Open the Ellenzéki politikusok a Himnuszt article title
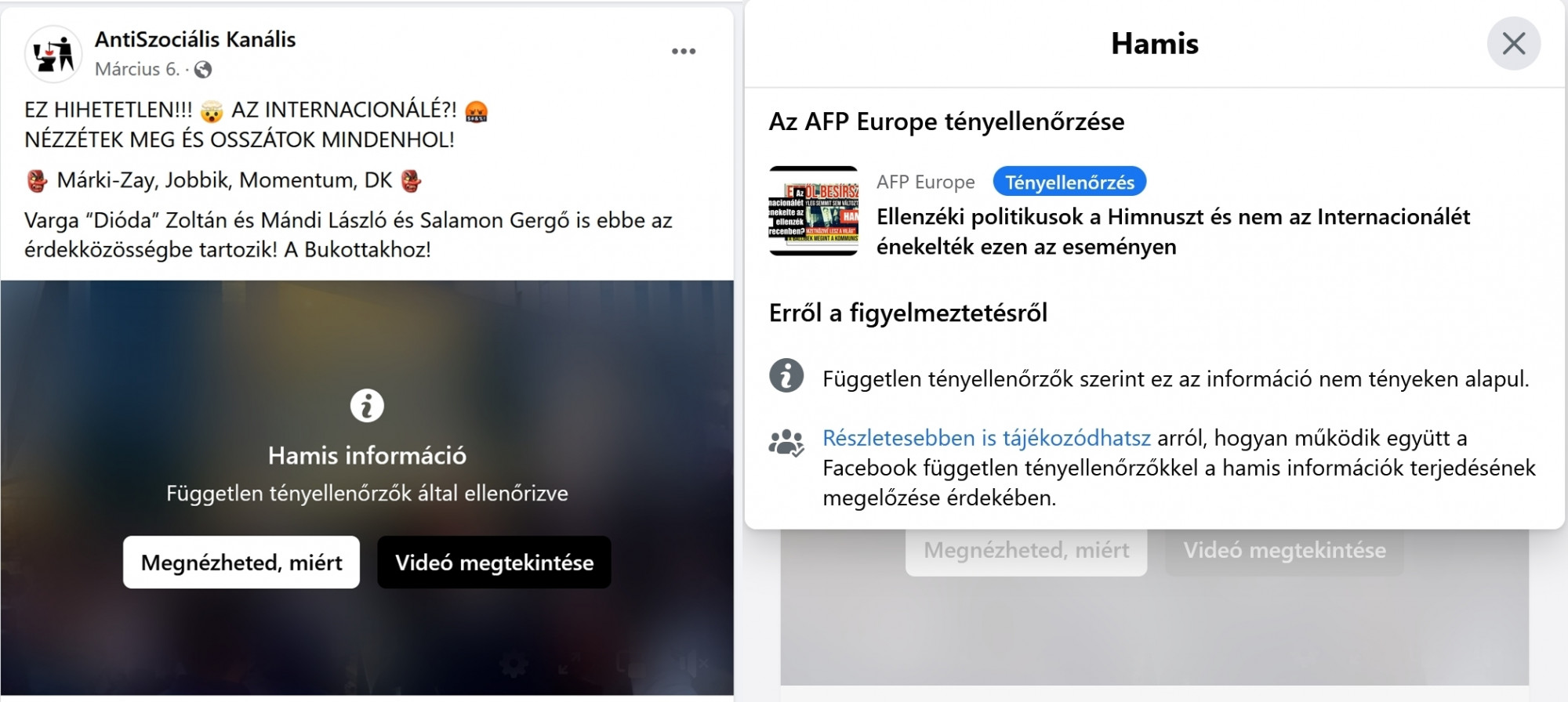Image resolution: width=1568 pixels, height=702 pixels. [1173, 231]
